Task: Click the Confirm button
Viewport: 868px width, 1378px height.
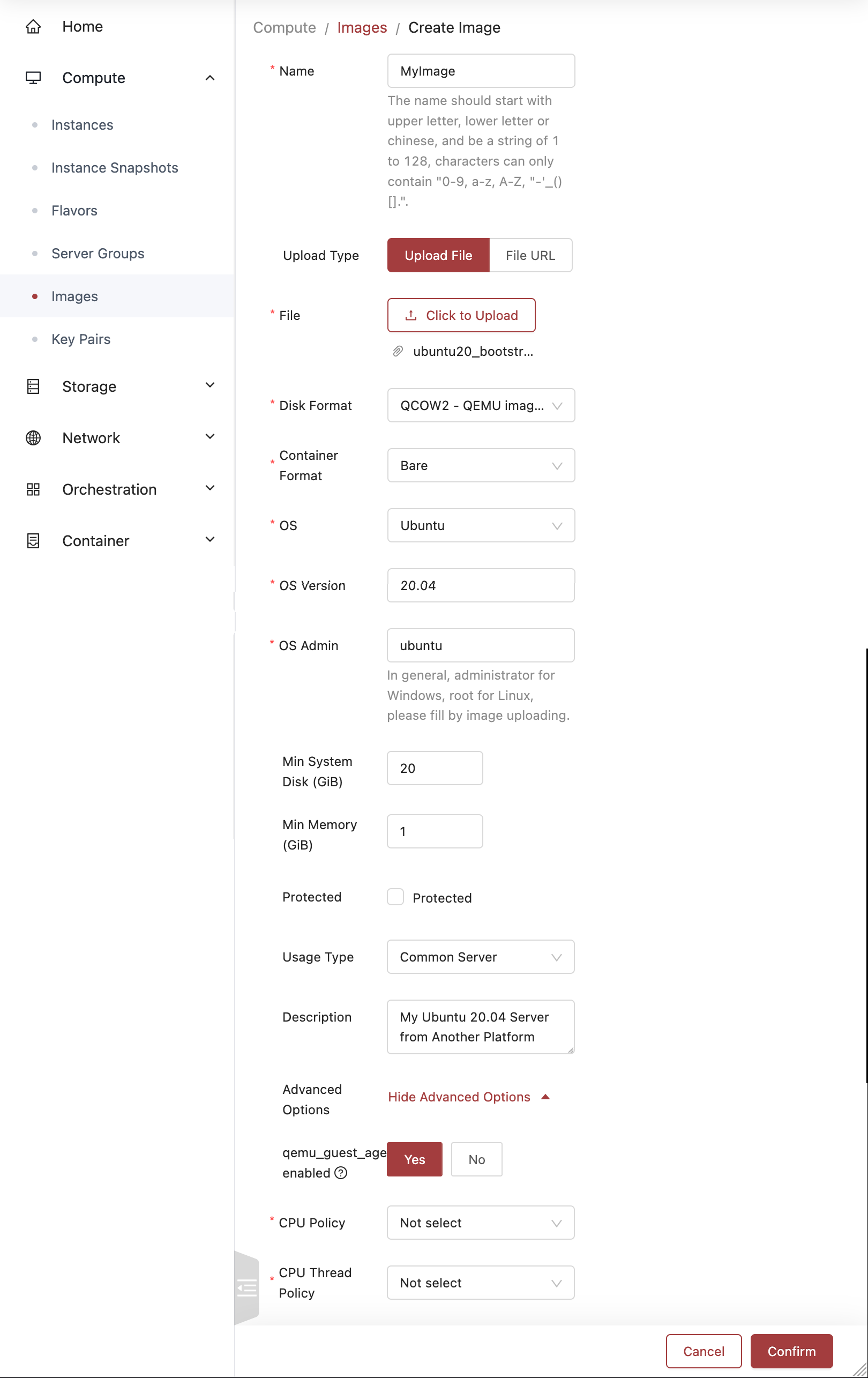Action: click(x=791, y=1351)
